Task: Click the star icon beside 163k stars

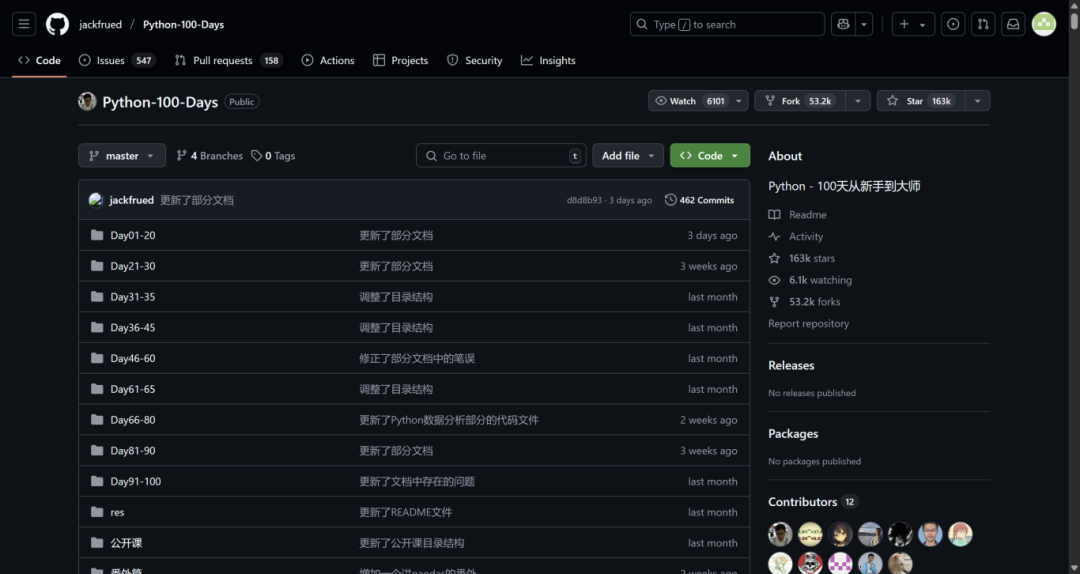Action: click(774, 258)
